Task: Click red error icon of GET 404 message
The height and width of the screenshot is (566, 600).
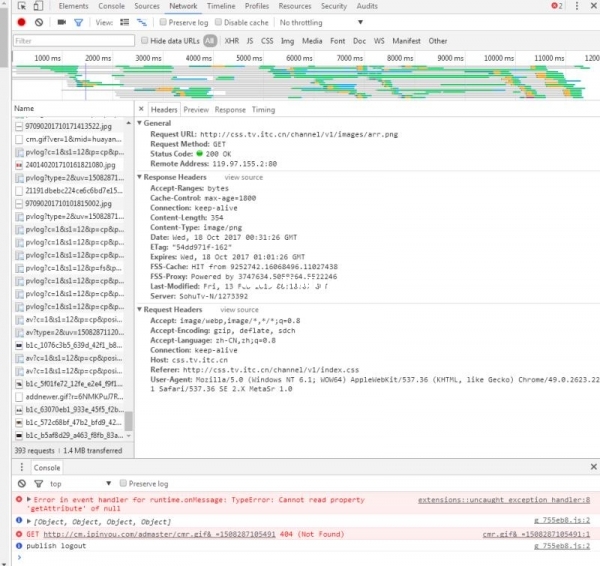Action: pos(19,534)
